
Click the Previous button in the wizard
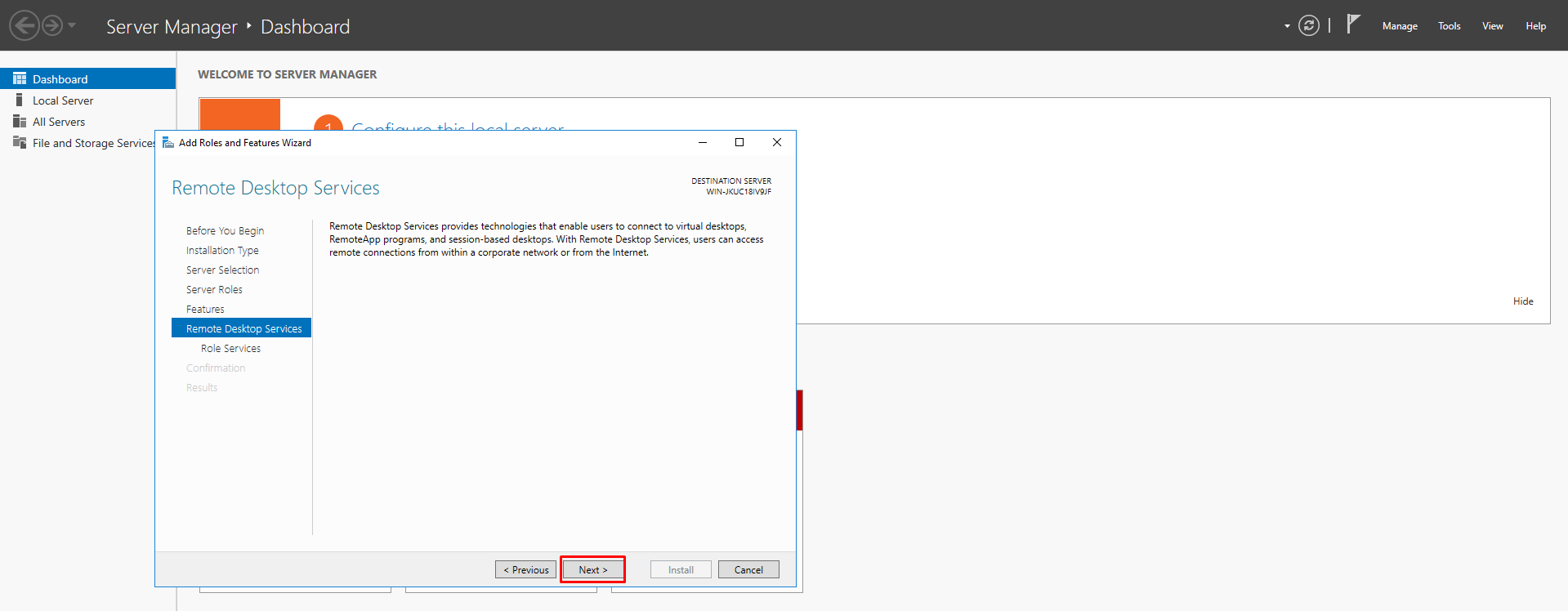(525, 569)
